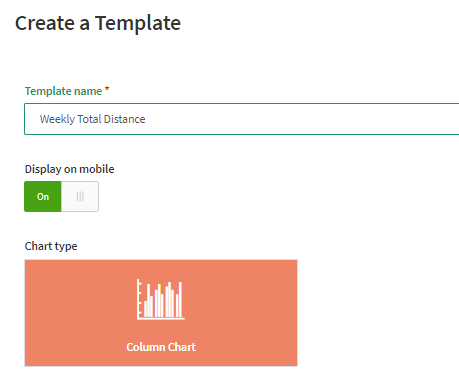Click the orange tile area left of the chart icon
The height and width of the screenshot is (385, 459).
click(80, 300)
